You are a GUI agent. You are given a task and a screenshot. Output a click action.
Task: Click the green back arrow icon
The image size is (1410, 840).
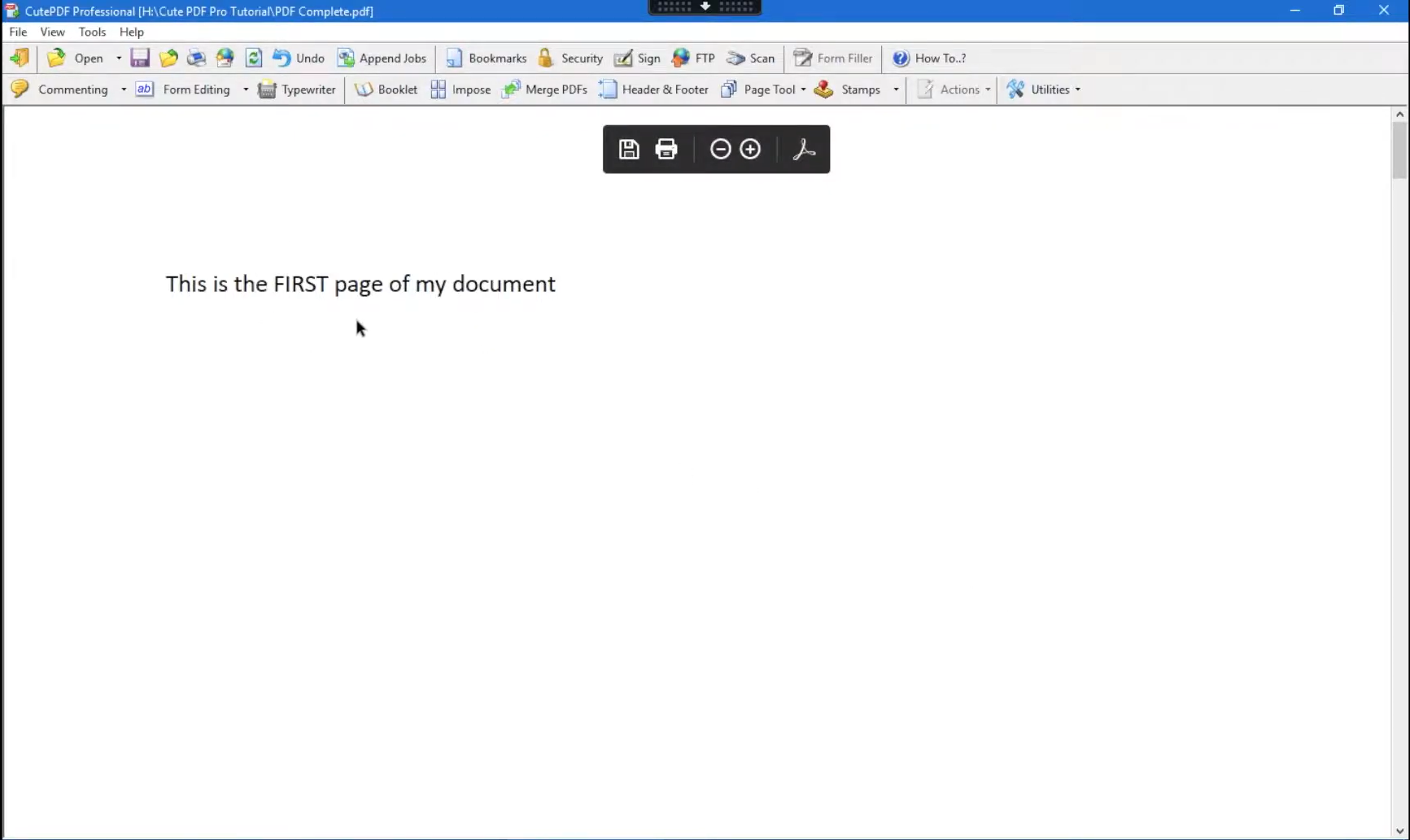20,58
